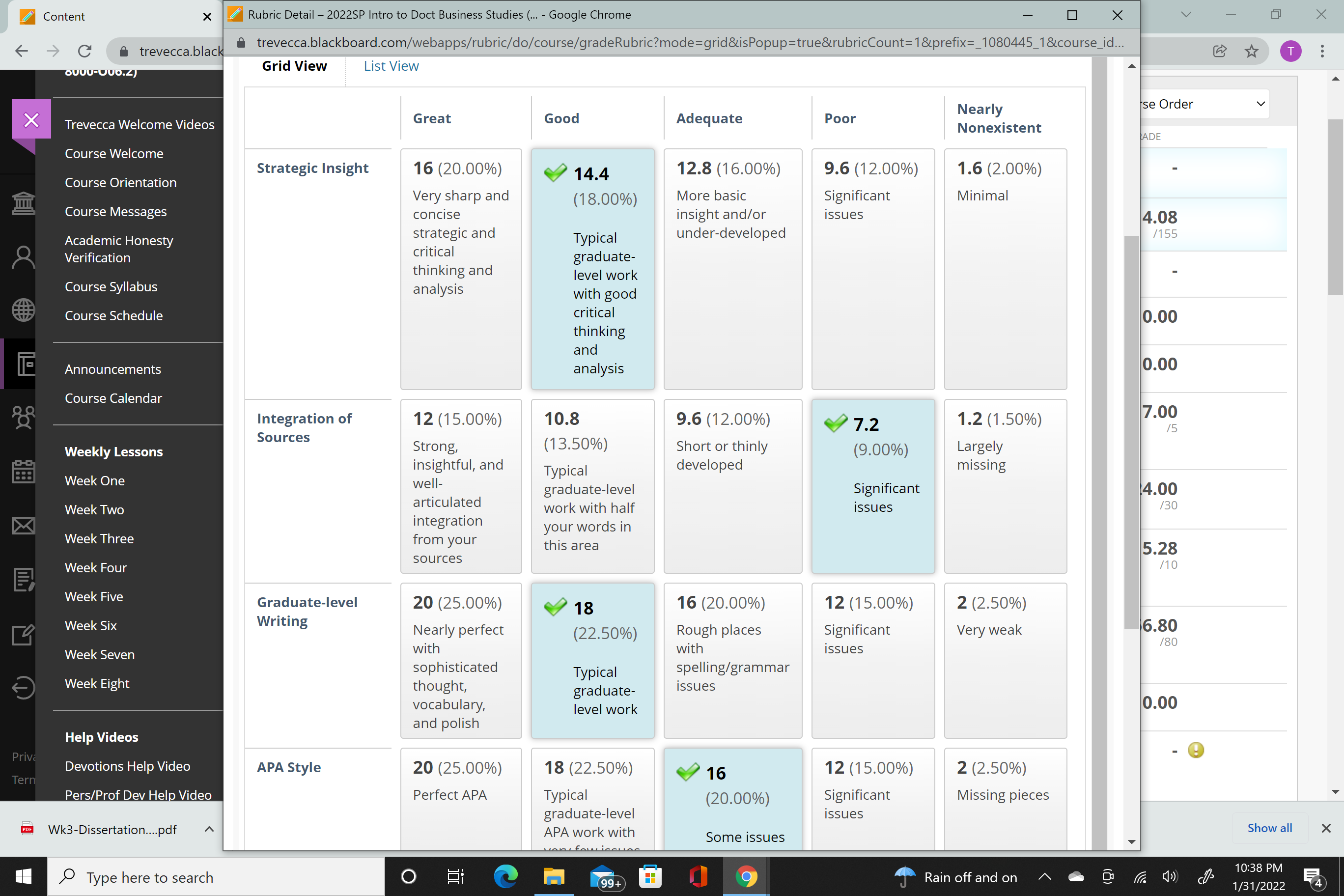Open File Explorer from the taskbar
Screen dimensions: 1344x896
coord(553,876)
